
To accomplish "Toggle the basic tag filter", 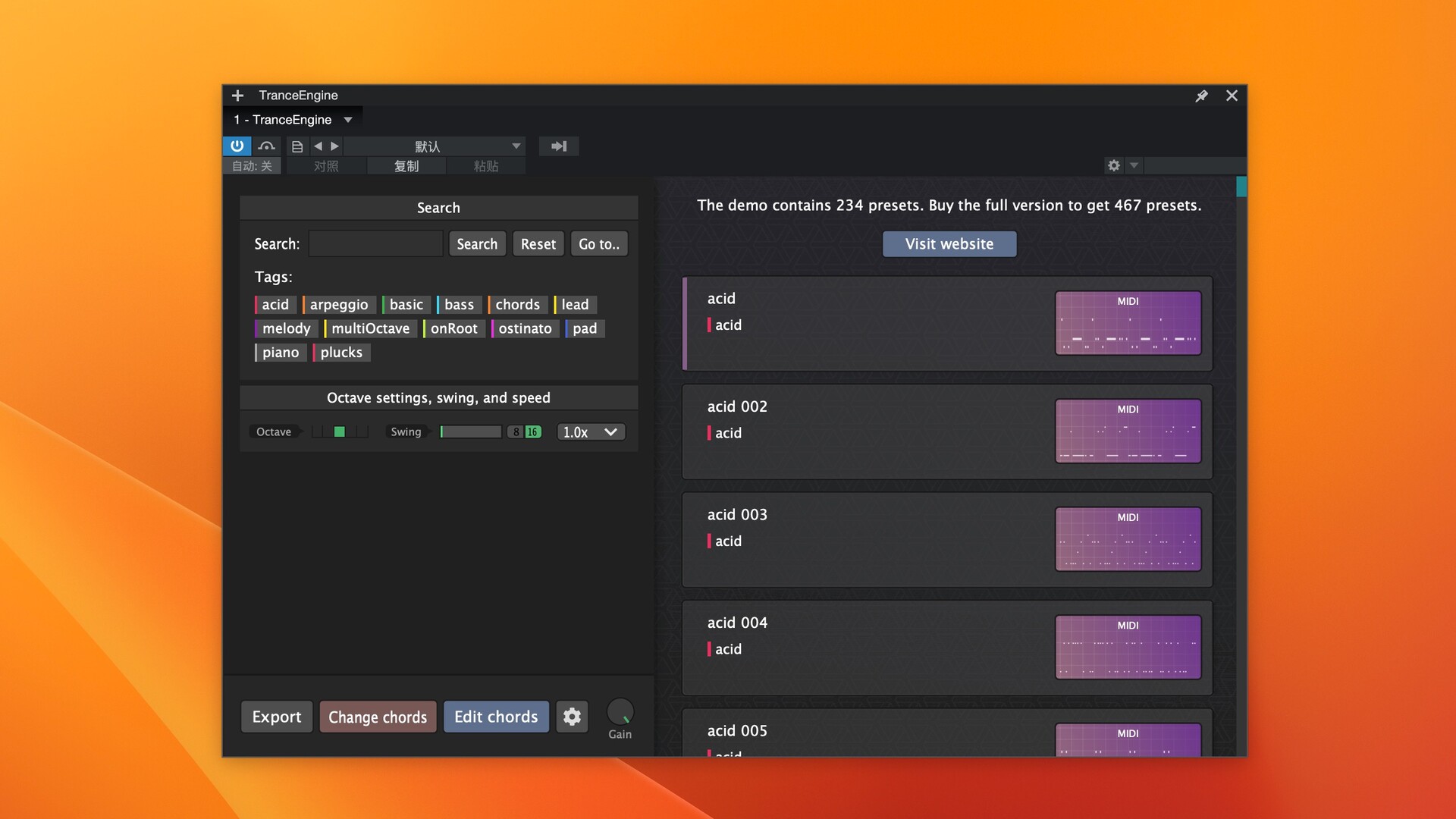I will pyautogui.click(x=406, y=305).
